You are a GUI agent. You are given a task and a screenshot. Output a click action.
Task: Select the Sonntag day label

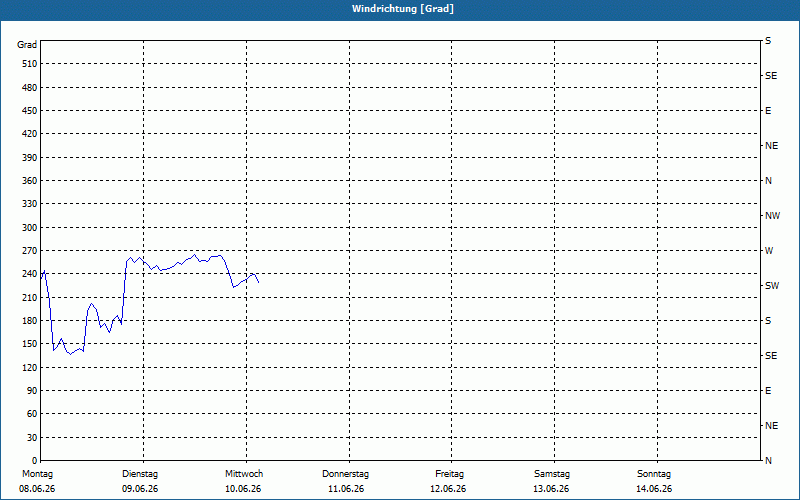coord(654,474)
